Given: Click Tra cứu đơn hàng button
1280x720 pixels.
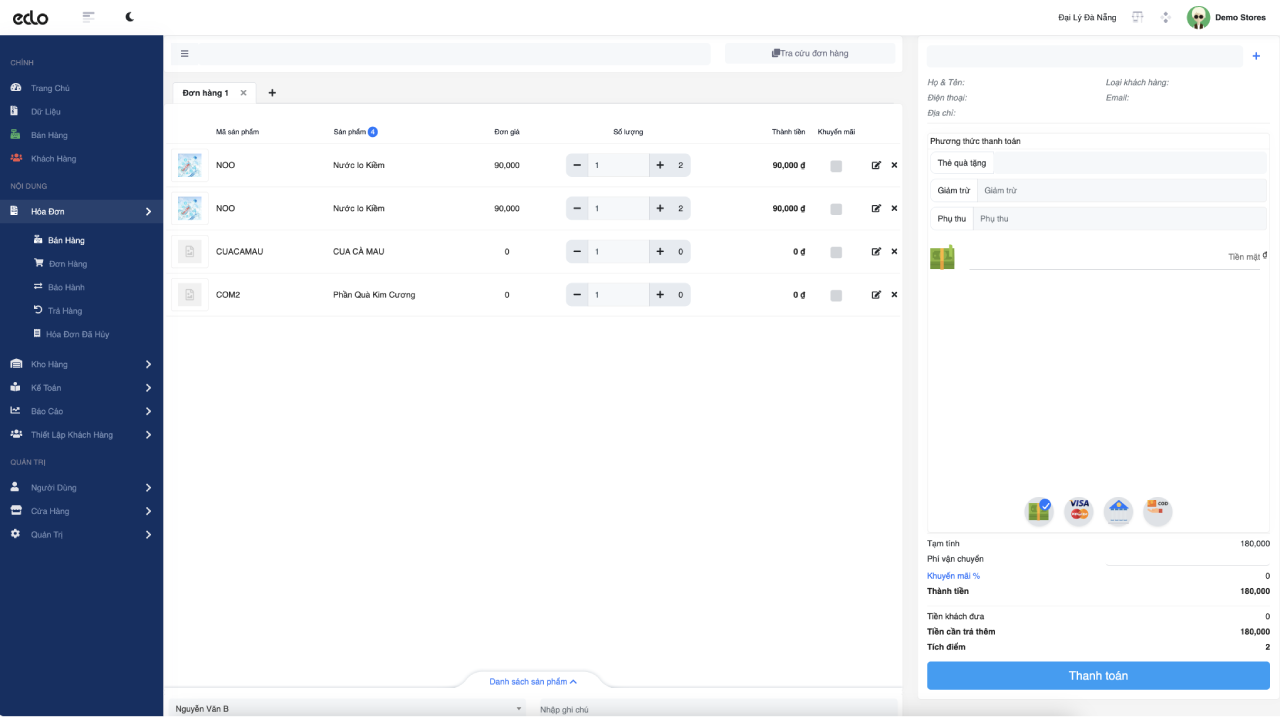Looking at the screenshot, I should (810, 54).
